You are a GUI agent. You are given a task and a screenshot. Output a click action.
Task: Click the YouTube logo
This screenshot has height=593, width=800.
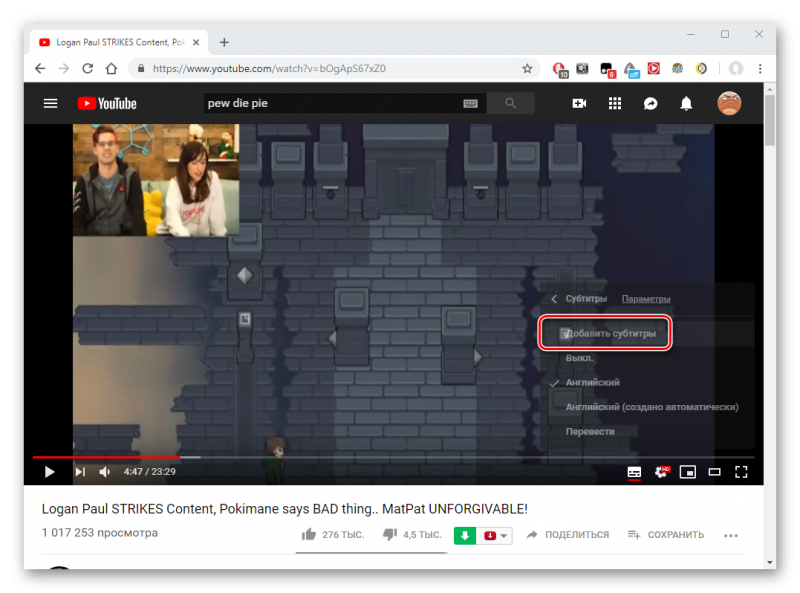coord(107,104)
